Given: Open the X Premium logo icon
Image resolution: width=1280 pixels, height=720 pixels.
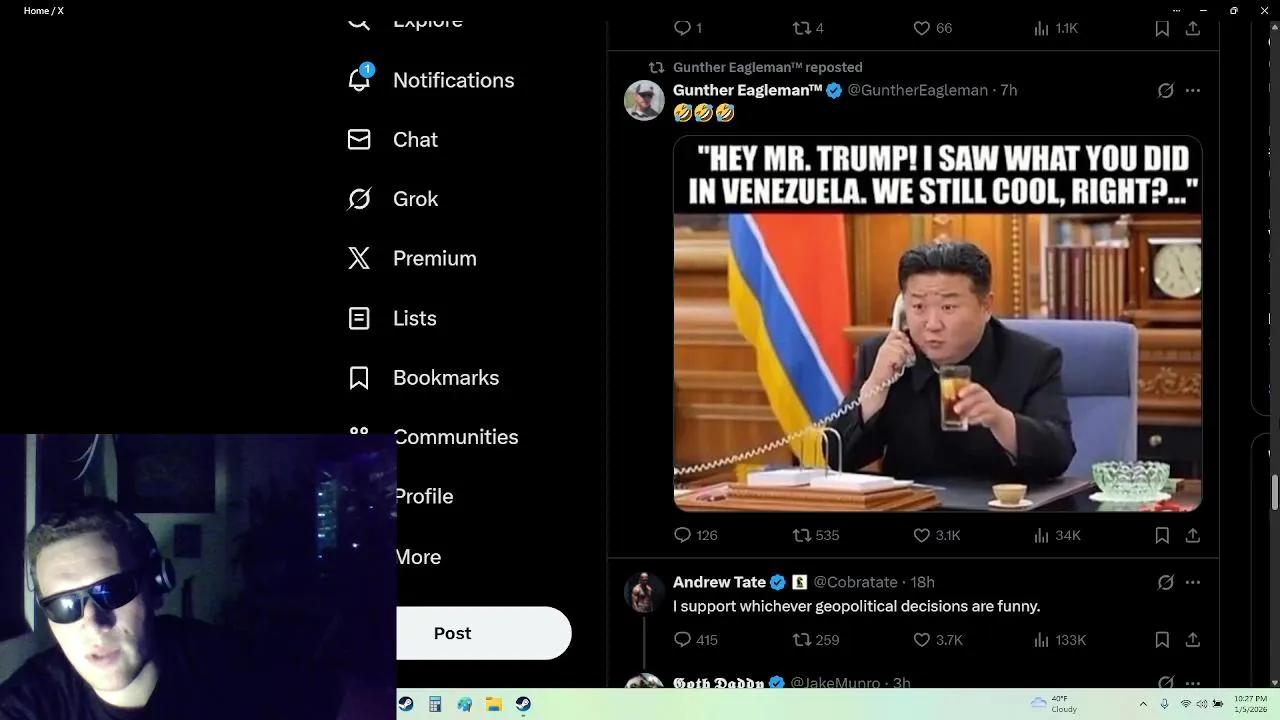Looking at the screenshot, I should pos(359,258).
